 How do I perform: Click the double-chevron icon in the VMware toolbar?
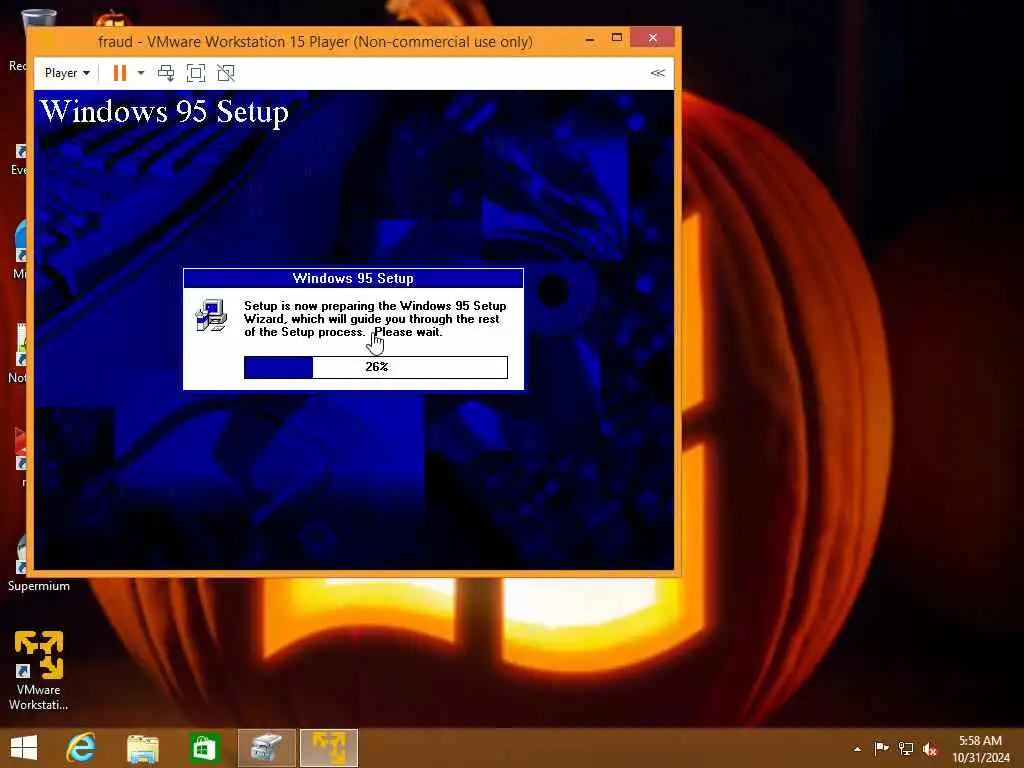(x=658, y=72)
